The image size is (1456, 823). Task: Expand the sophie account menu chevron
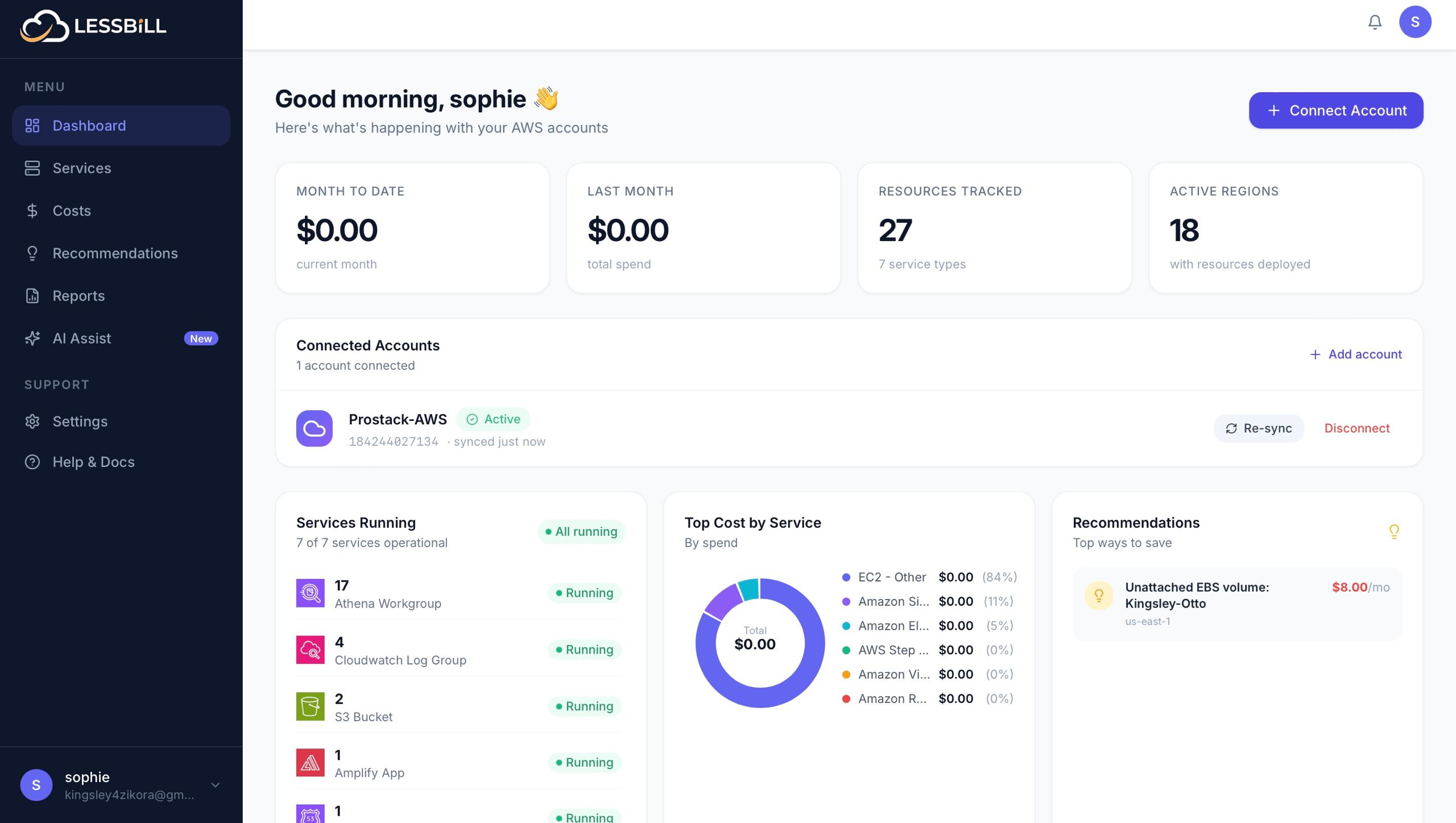point(216,785)
